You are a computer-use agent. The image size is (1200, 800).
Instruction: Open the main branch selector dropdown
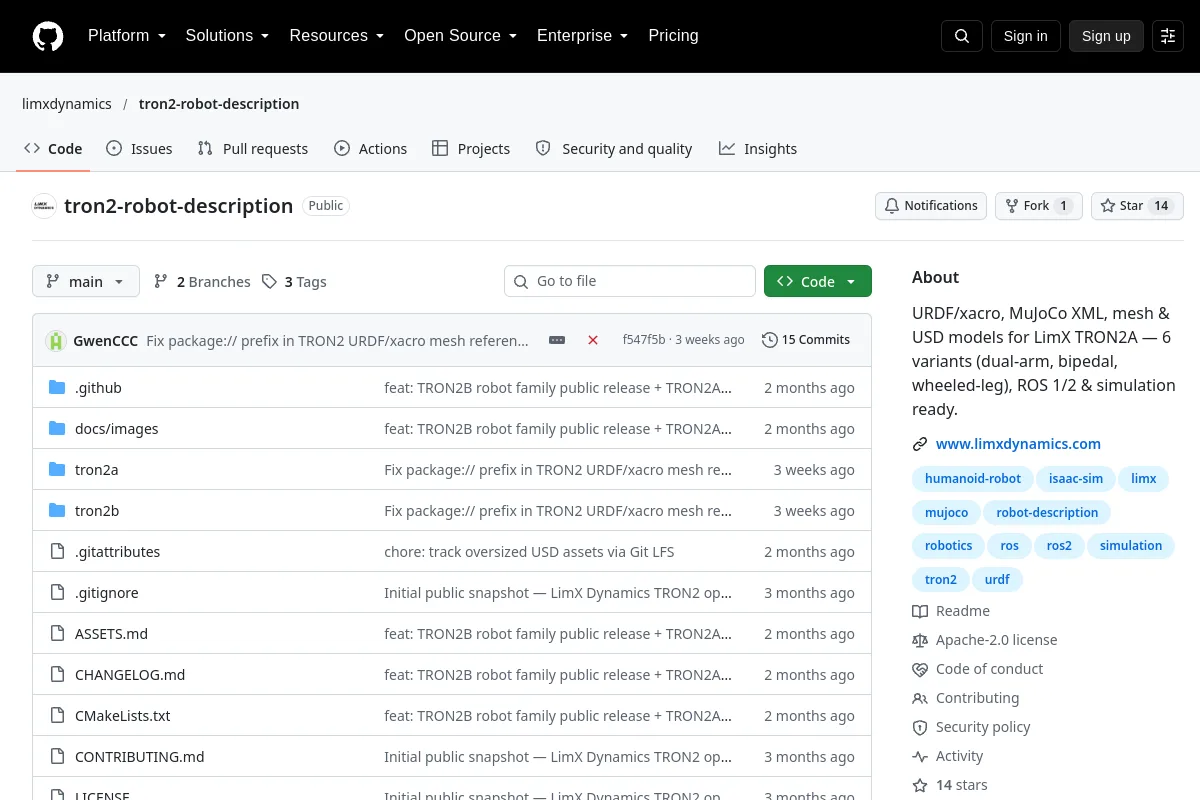coord(86,281)
